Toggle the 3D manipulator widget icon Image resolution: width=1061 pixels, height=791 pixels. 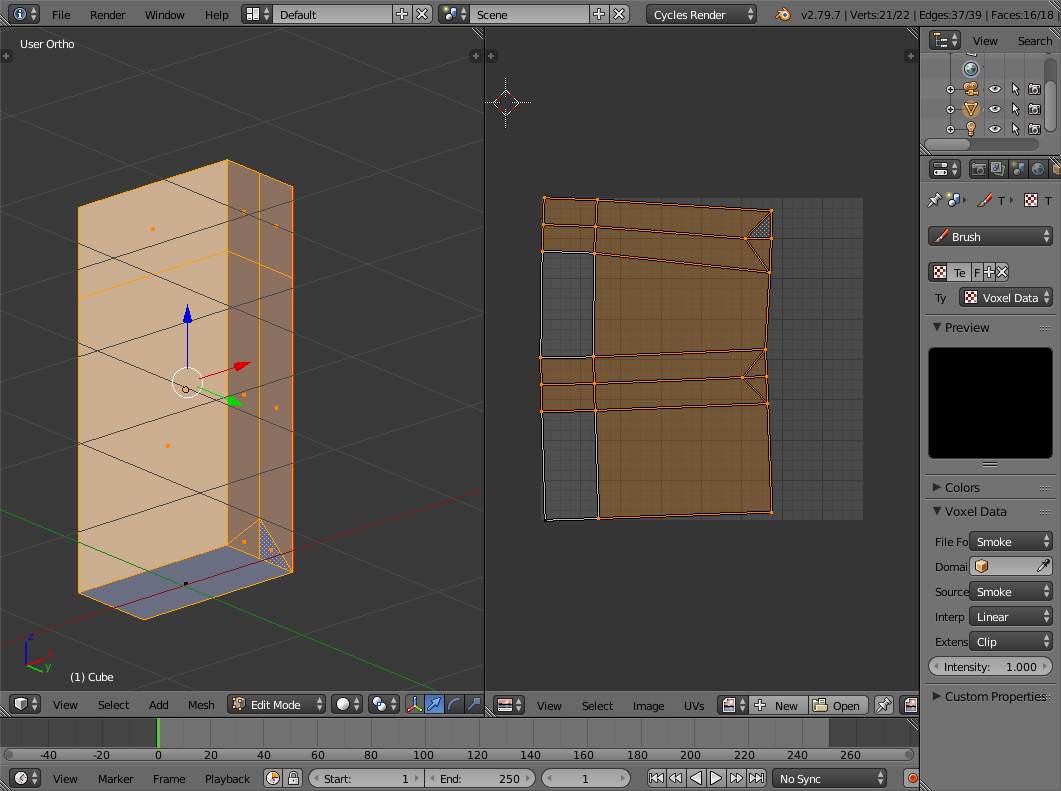(x=414, y=704)
